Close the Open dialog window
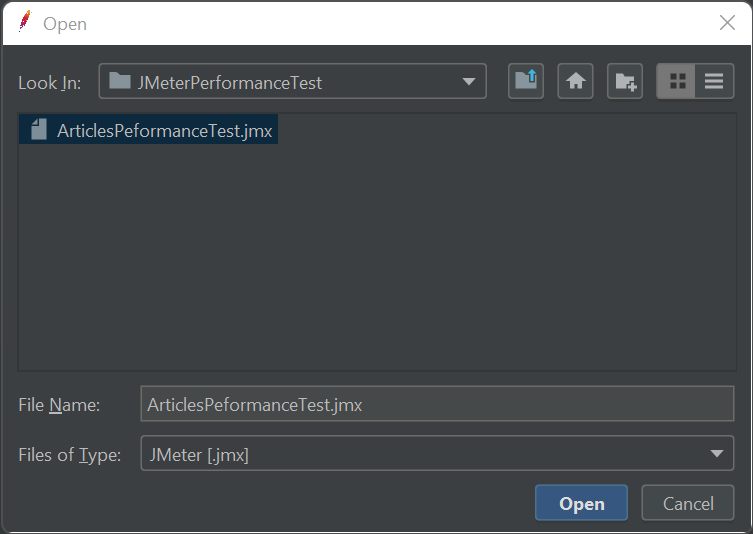The height and width of the screenshot is (534, 753). 727,23
